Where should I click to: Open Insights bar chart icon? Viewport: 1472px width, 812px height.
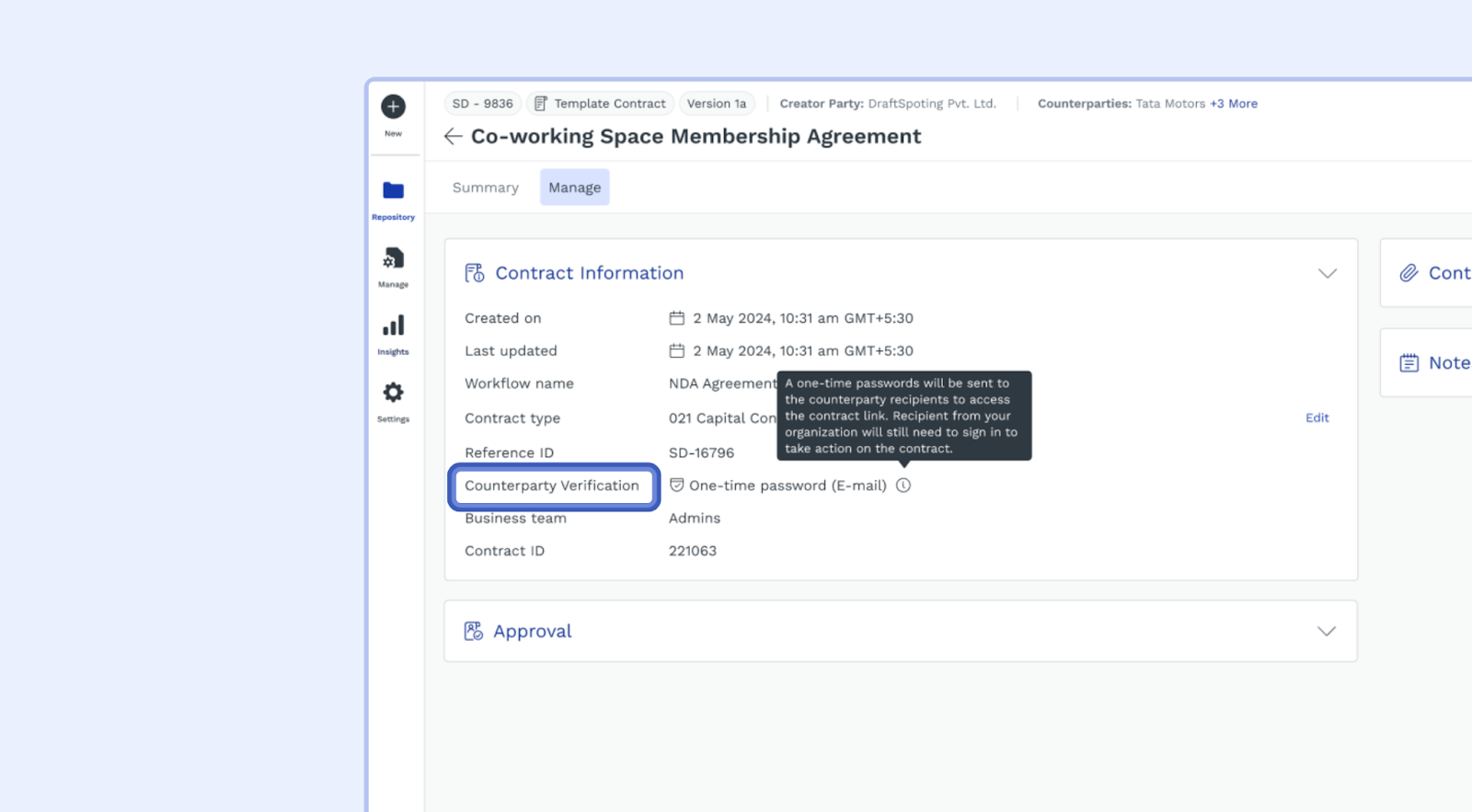[393, 326]
